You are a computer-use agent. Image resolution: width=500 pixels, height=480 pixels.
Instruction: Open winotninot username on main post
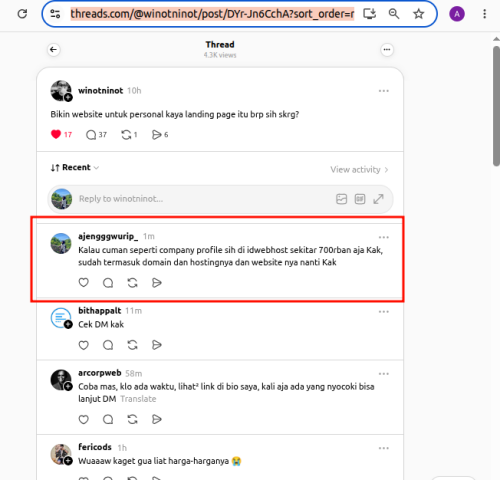pyautogui.click(x=100, y=91)
